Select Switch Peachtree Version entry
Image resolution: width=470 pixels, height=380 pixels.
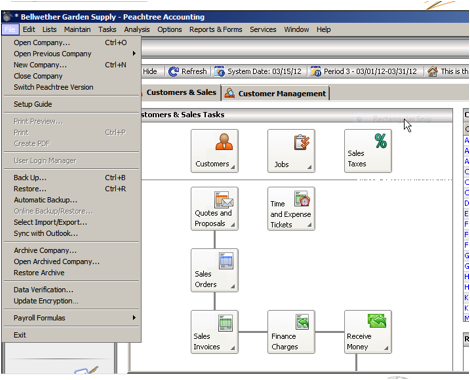tap(71, 87)
